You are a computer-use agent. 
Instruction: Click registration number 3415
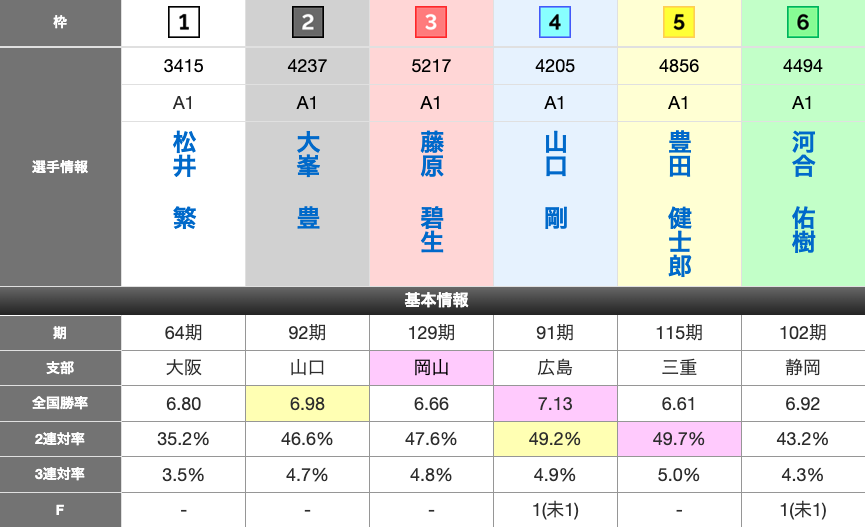pos(184,66)
